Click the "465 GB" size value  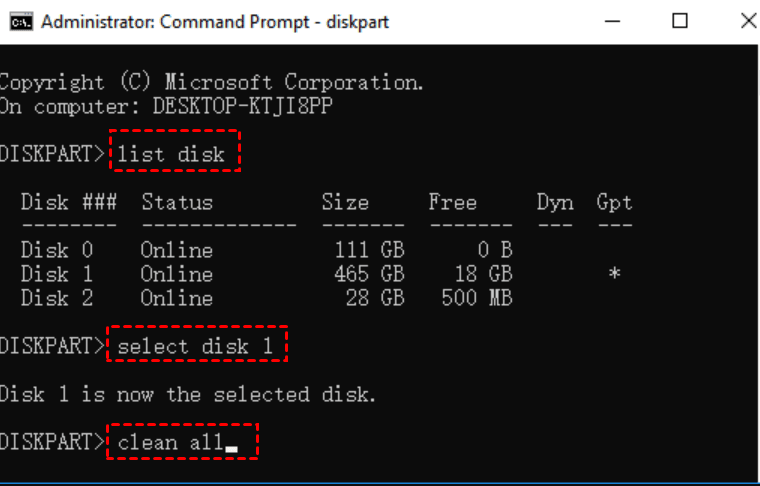369,275
